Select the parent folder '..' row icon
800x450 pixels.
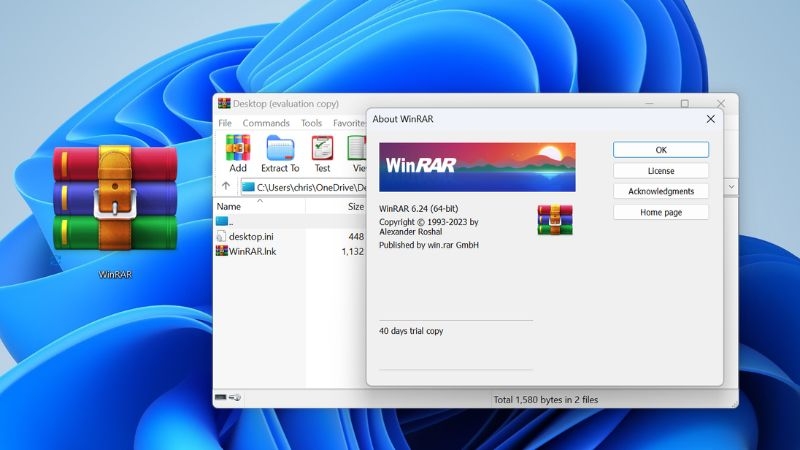coord(222,221)
